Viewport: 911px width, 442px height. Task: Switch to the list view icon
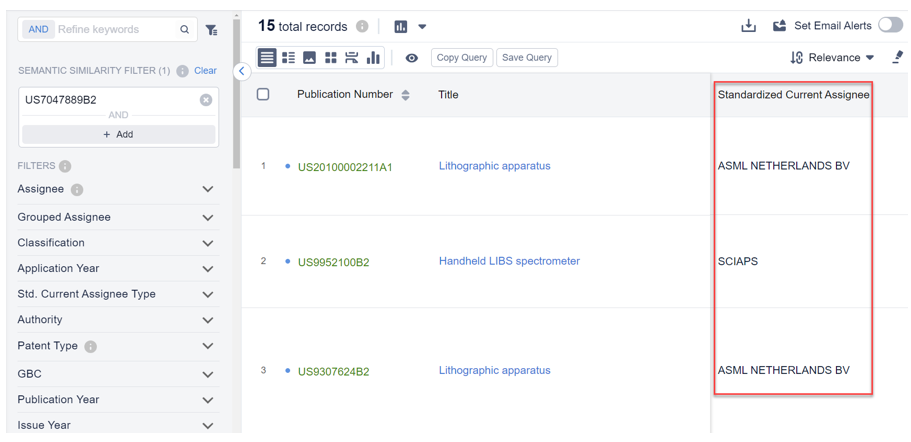coord(288,58)
